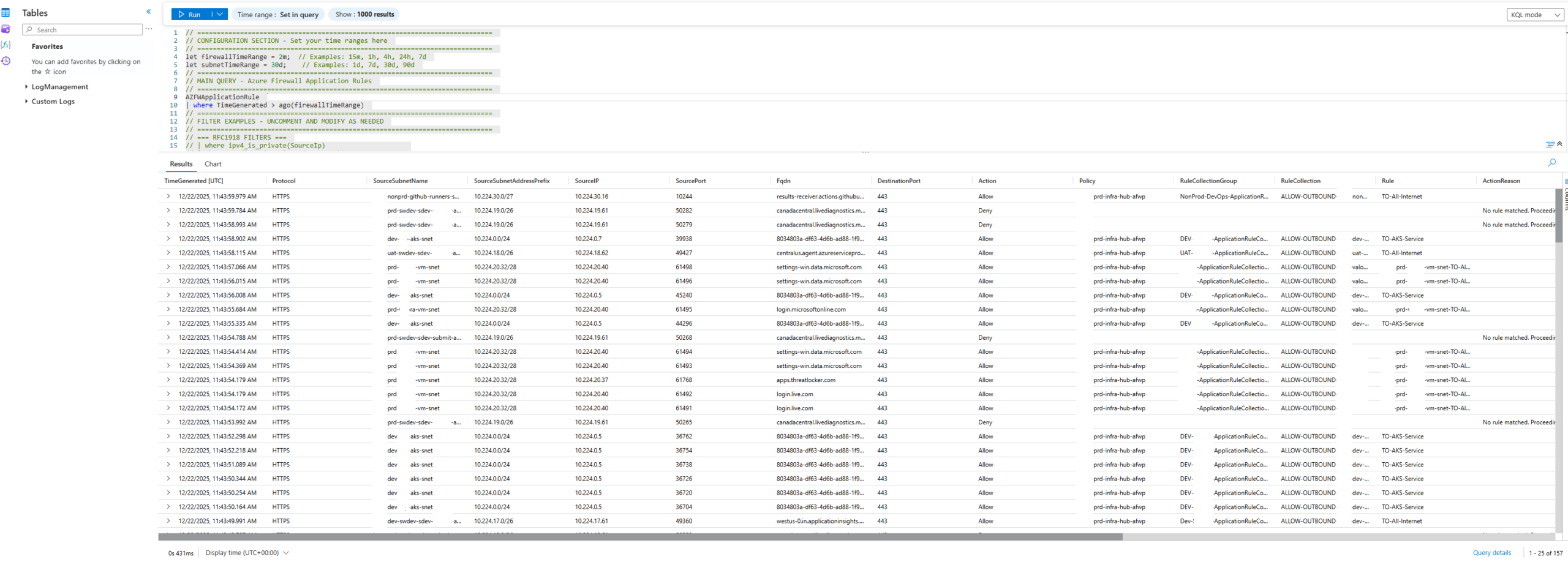
Task: Expand the Custom Logs tree node
Action: [26, 102]
